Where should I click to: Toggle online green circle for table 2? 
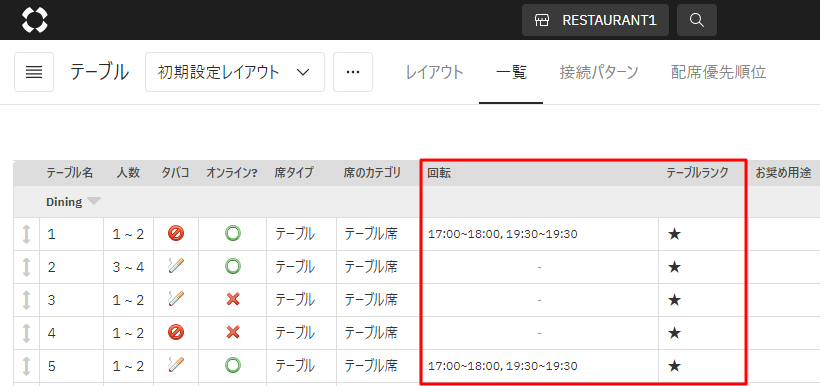click(233, 267)
